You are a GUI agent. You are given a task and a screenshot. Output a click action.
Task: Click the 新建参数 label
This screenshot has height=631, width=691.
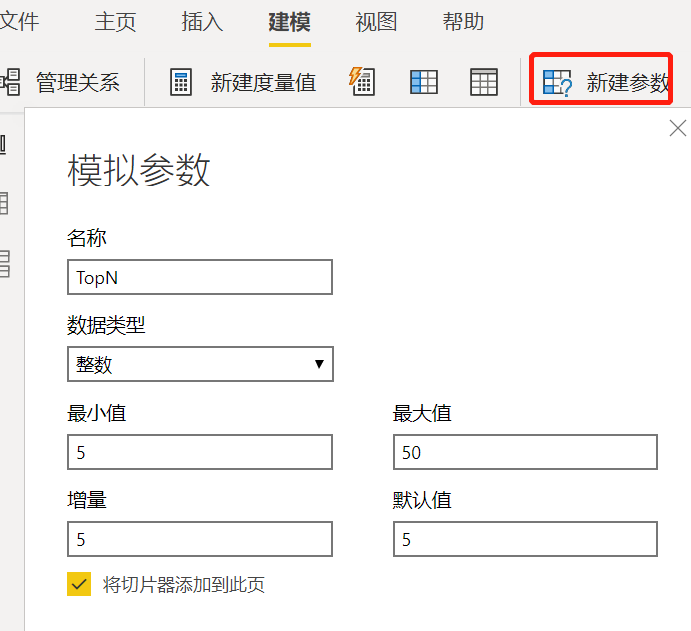coord(628,82)
